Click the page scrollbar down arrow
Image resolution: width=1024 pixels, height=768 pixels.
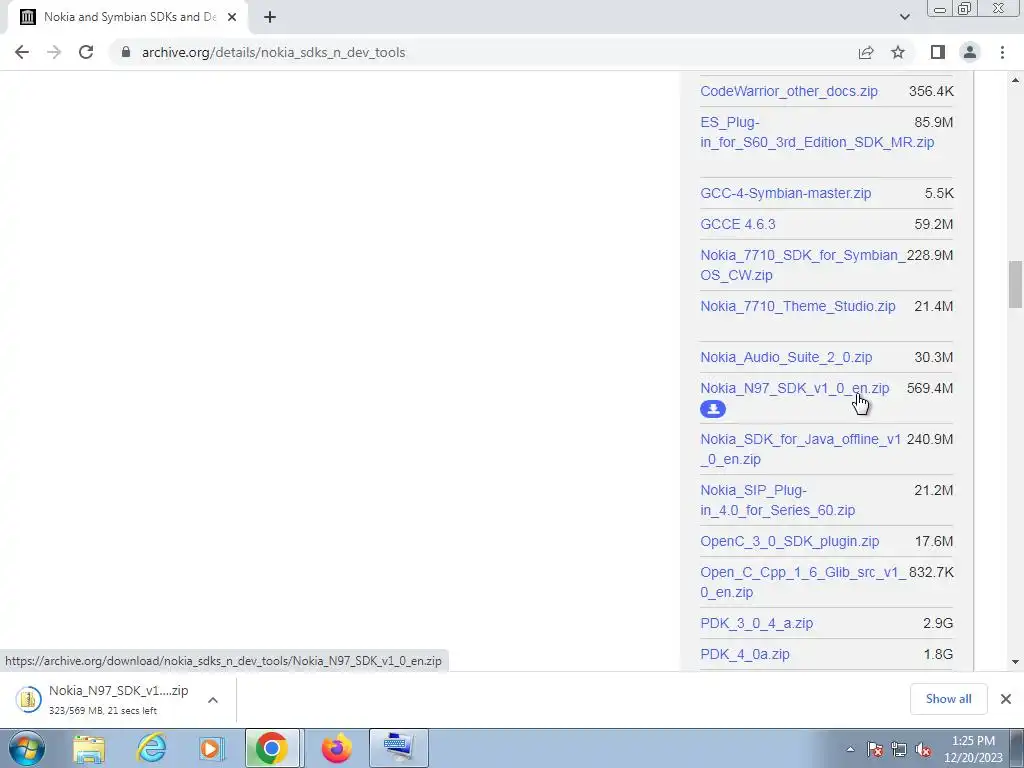1015,662
